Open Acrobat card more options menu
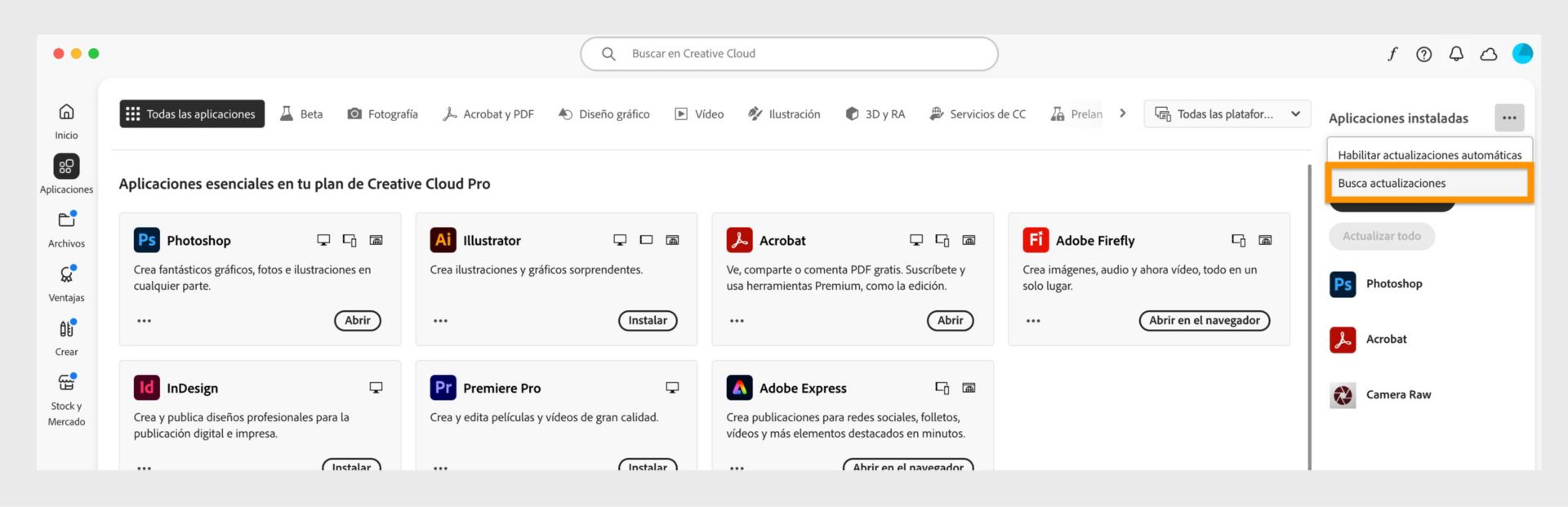This screenshot has height=507, width=1568. [737, 321]
